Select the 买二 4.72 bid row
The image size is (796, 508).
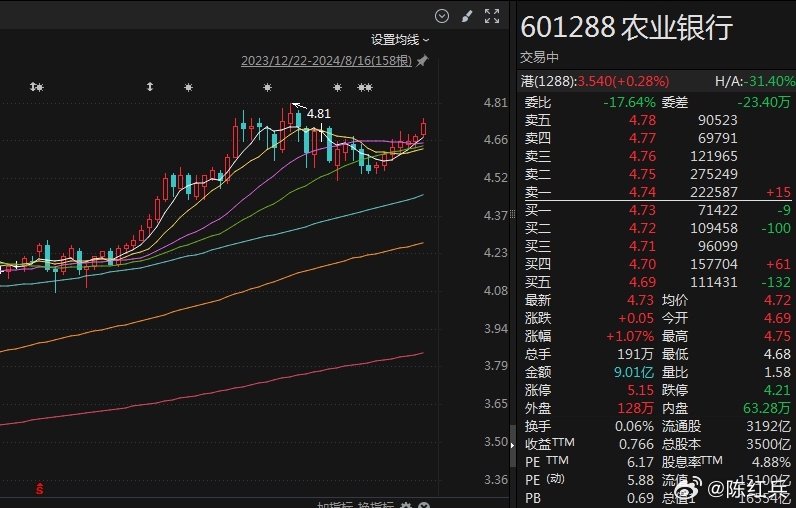(x=656, y=228)
